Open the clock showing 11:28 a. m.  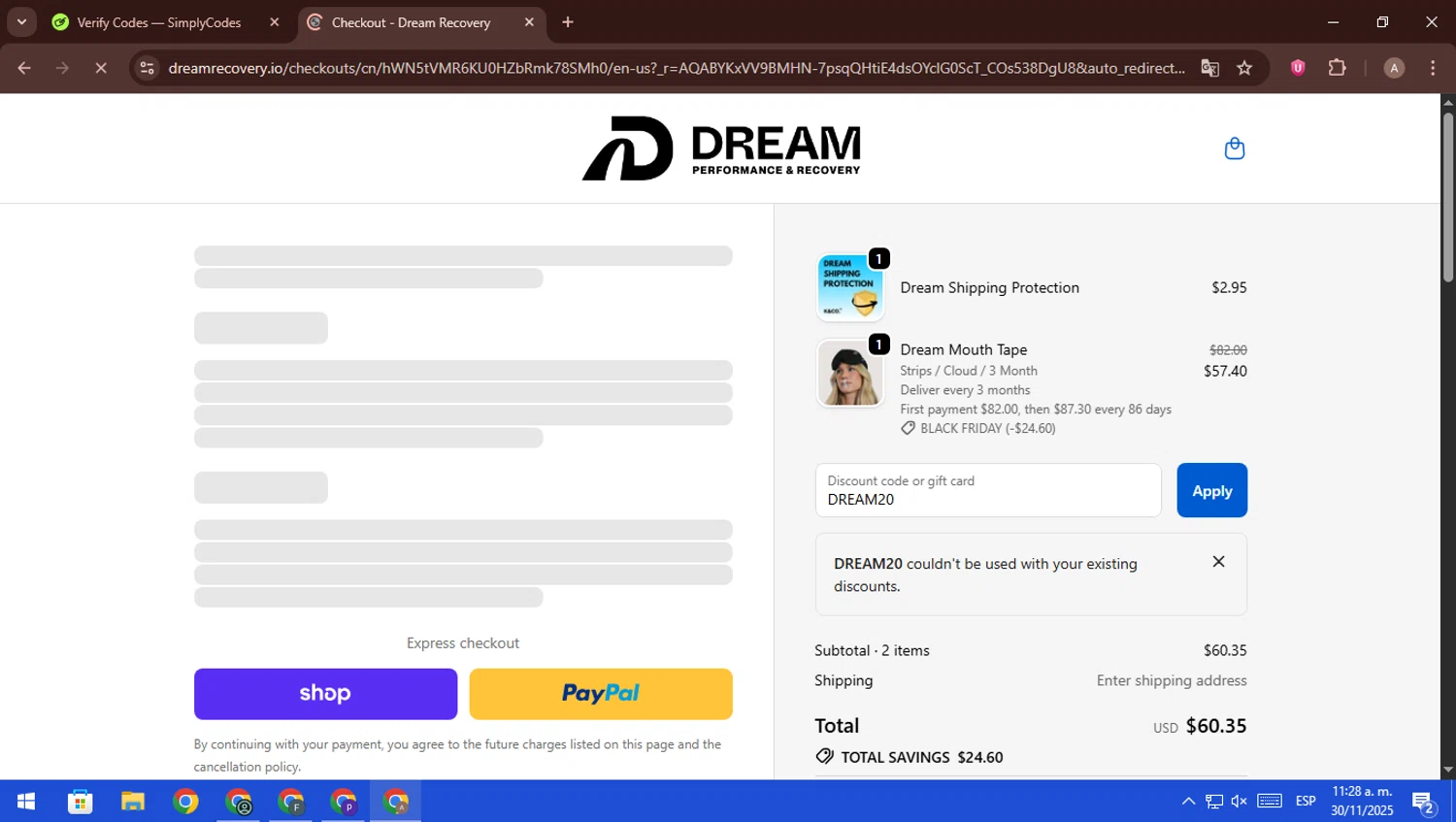(1362, 802)
